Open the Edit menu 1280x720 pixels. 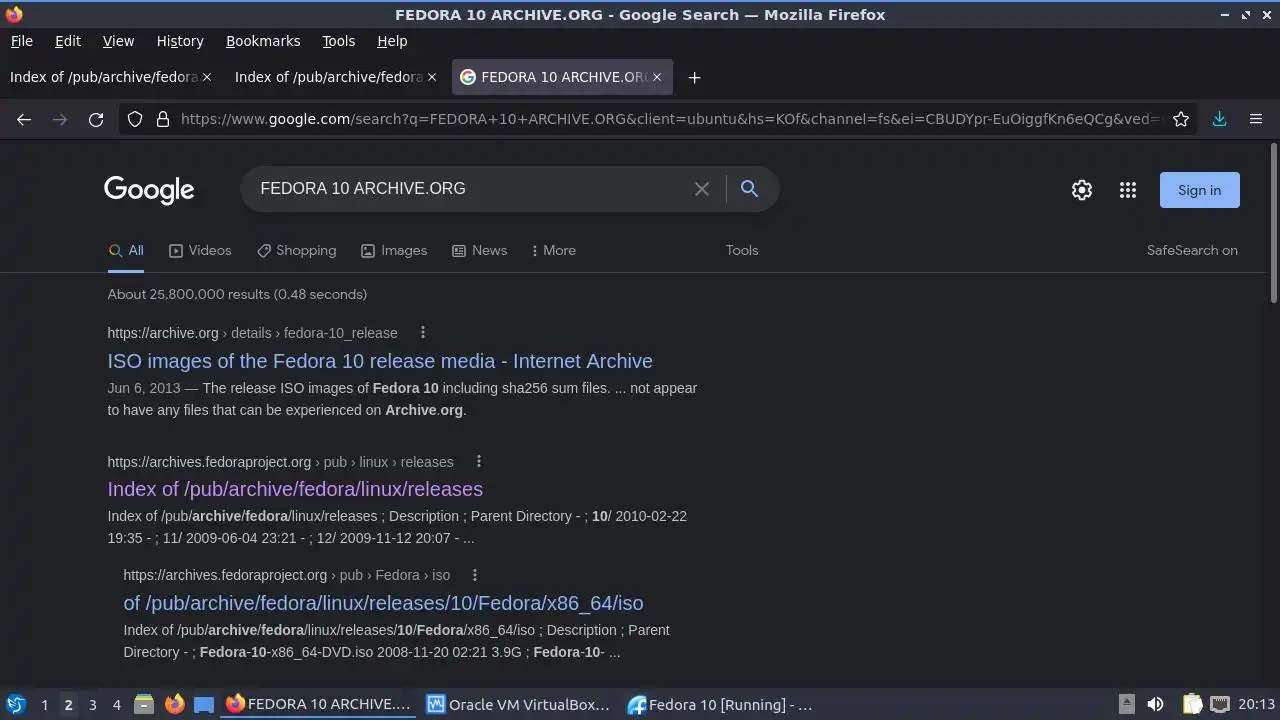point(68,41)
